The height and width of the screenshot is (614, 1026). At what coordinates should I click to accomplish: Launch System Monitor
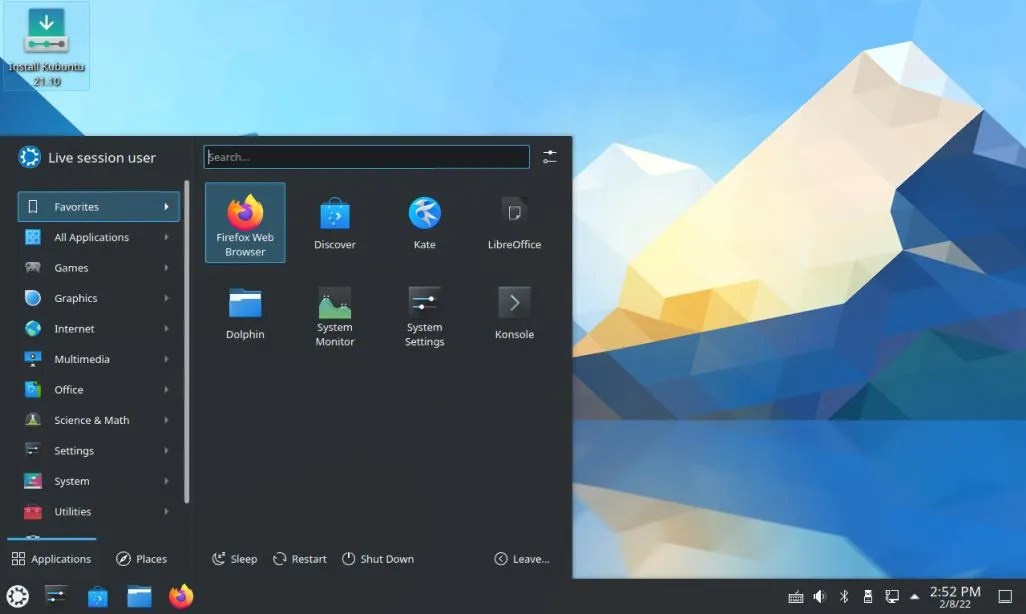[x=334, y=313]
